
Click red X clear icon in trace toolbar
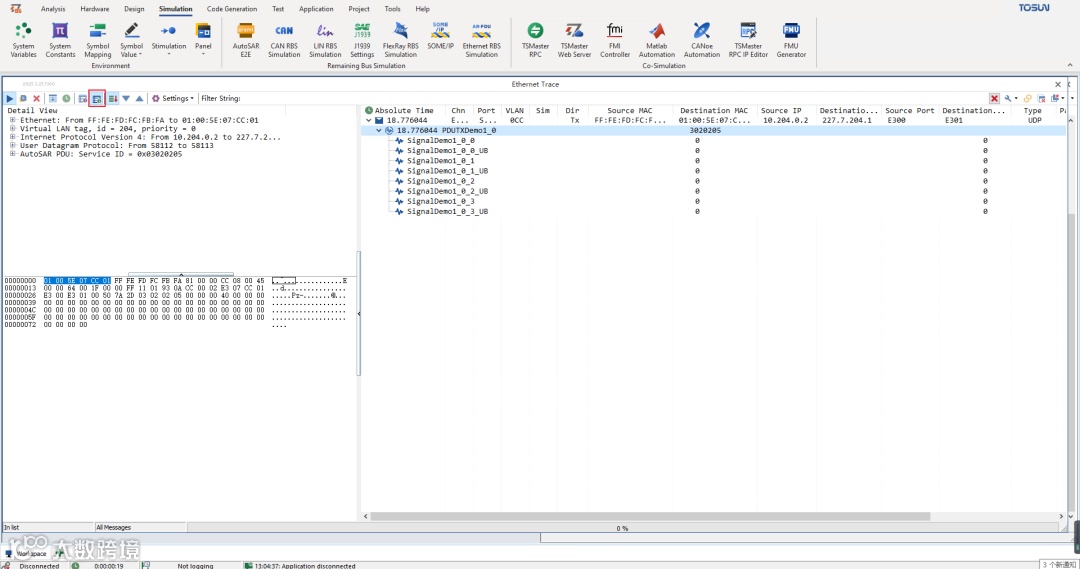37,99
